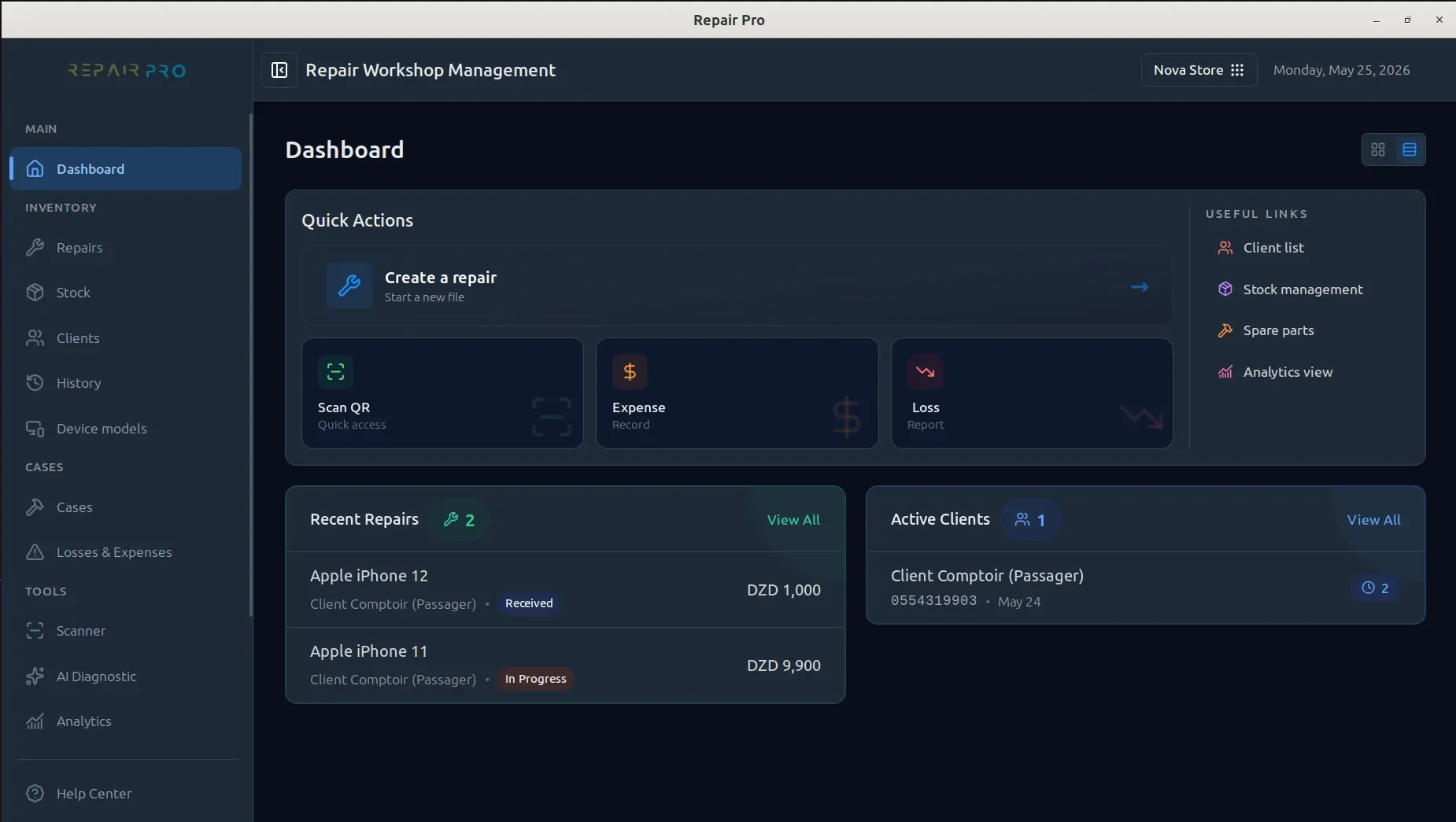Image resolution: width=1456 pixels, height=822 pixels.
Task: Go to Repairs in the sidebar
Action: (x=126, y=248)
